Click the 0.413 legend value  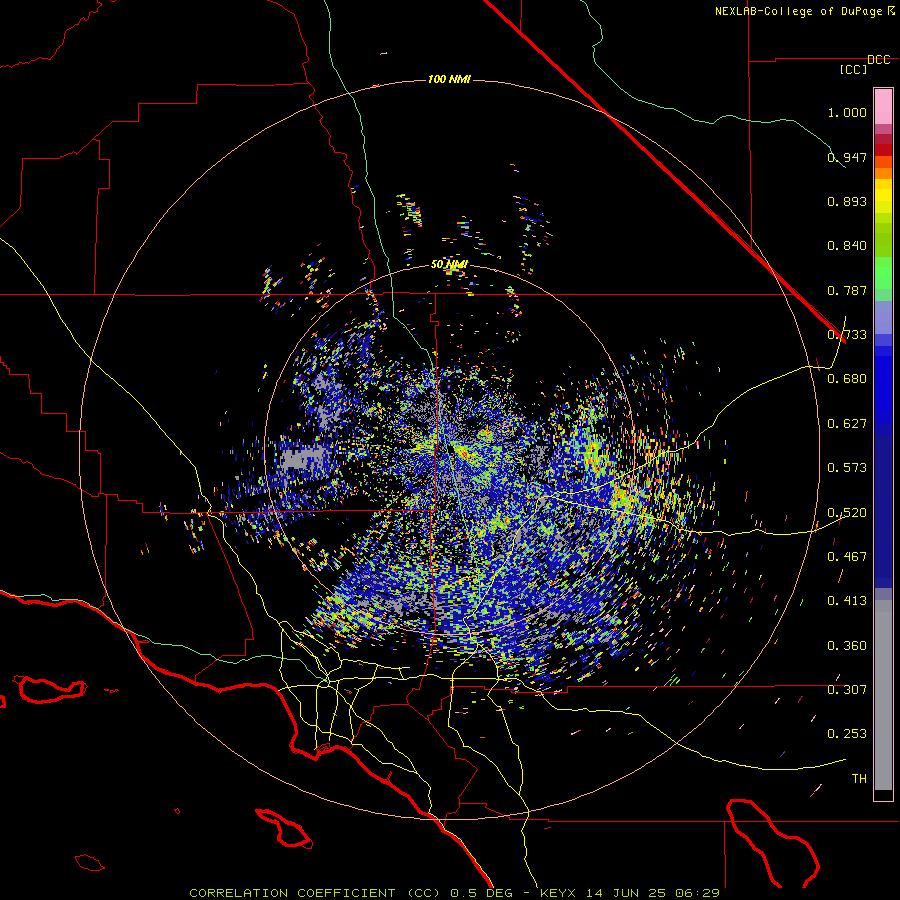(847, 601)
